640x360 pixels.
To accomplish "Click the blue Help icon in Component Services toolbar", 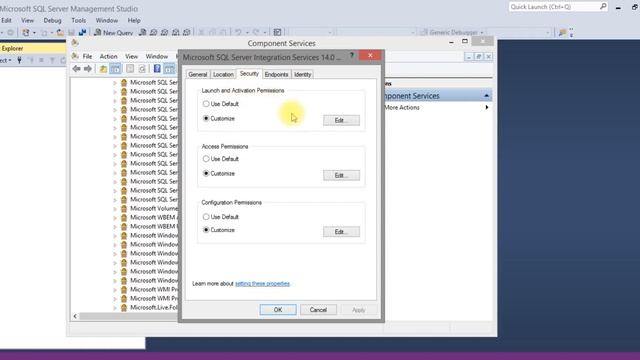I will point(157,69).
